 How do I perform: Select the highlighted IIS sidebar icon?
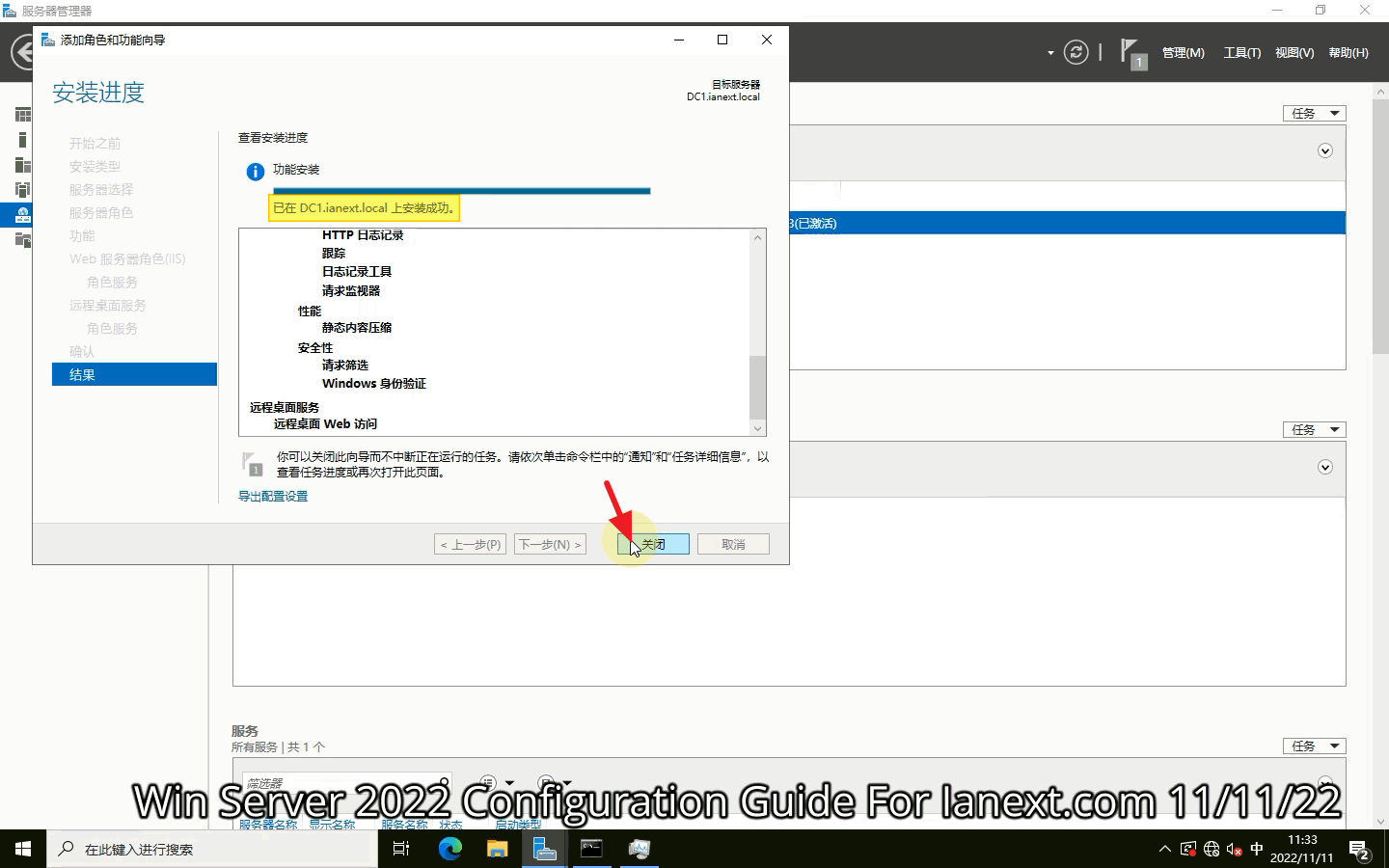tap(23, 214)
